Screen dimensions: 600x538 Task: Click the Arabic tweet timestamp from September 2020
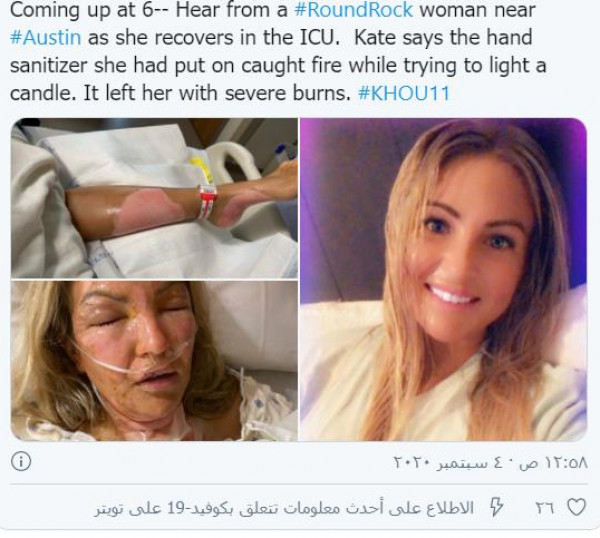[490, 463]
